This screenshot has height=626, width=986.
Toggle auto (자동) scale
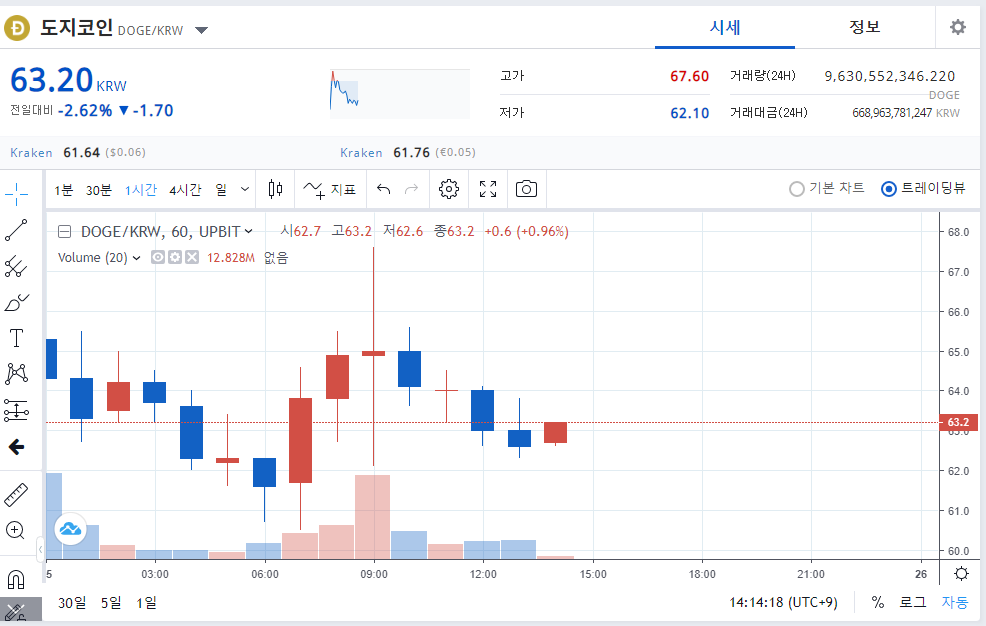coord(955,602)
